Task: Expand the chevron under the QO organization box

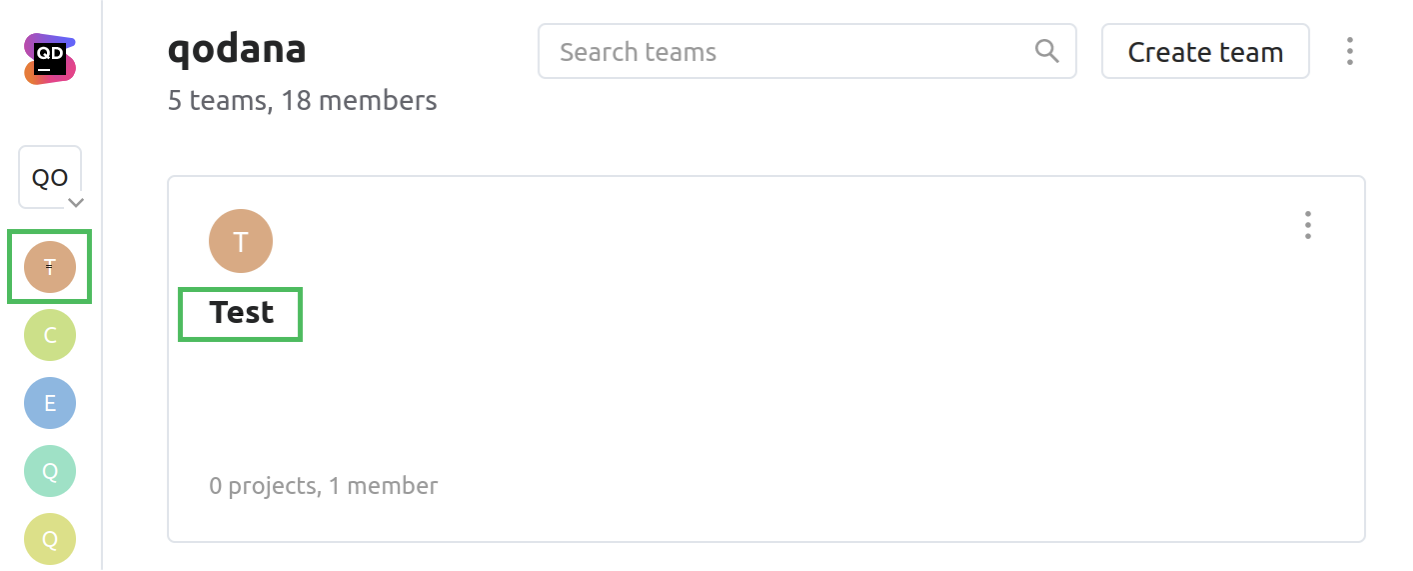Action: point(75,202)
